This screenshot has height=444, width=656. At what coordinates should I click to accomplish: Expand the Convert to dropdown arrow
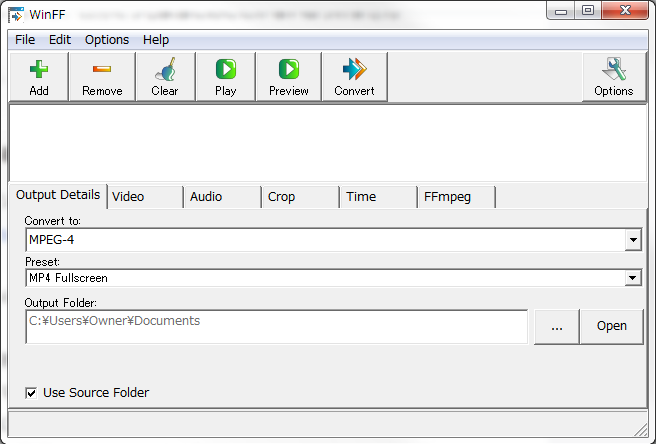(x=633, y=240)
